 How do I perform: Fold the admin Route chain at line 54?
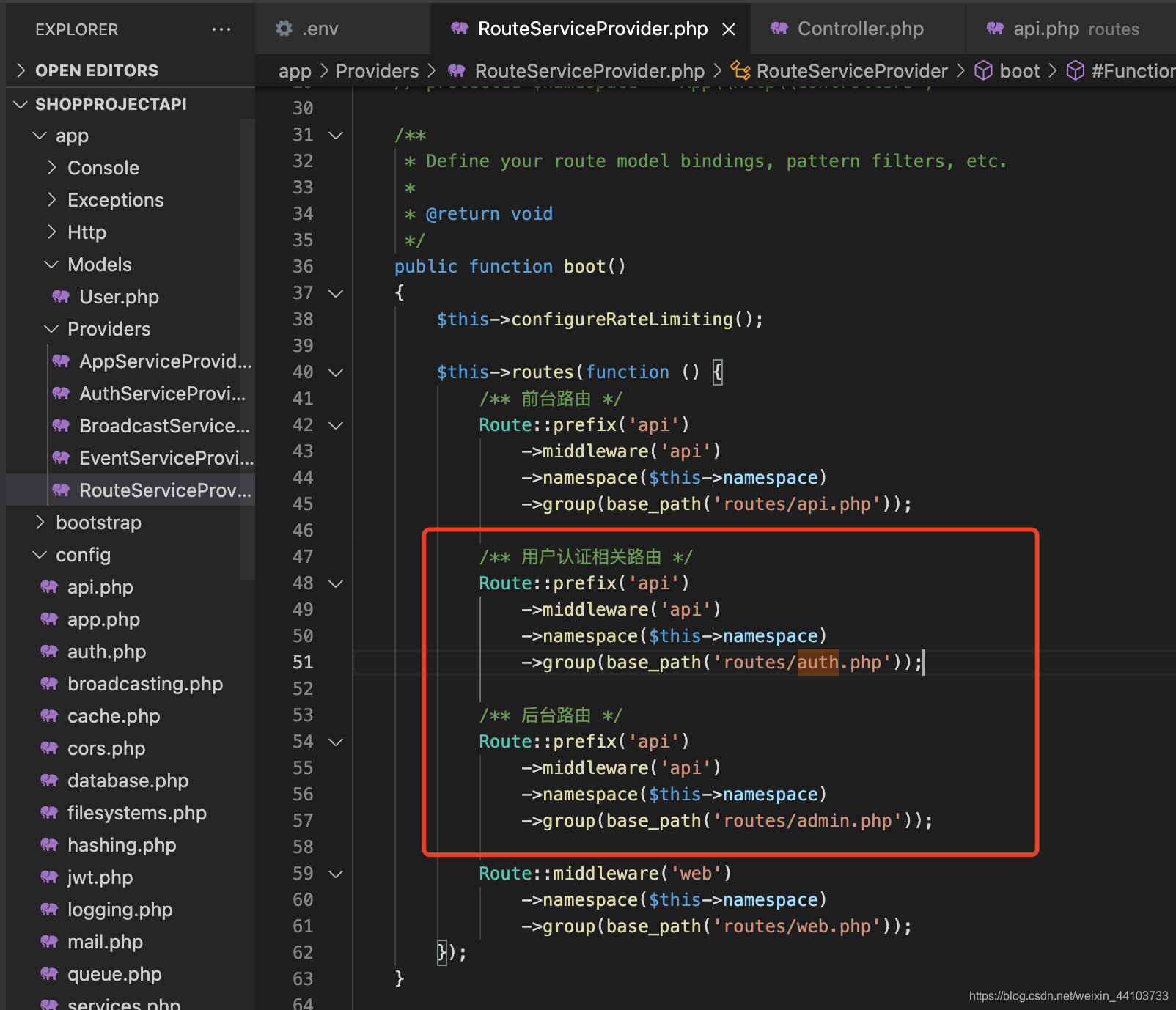pos(336,742)
